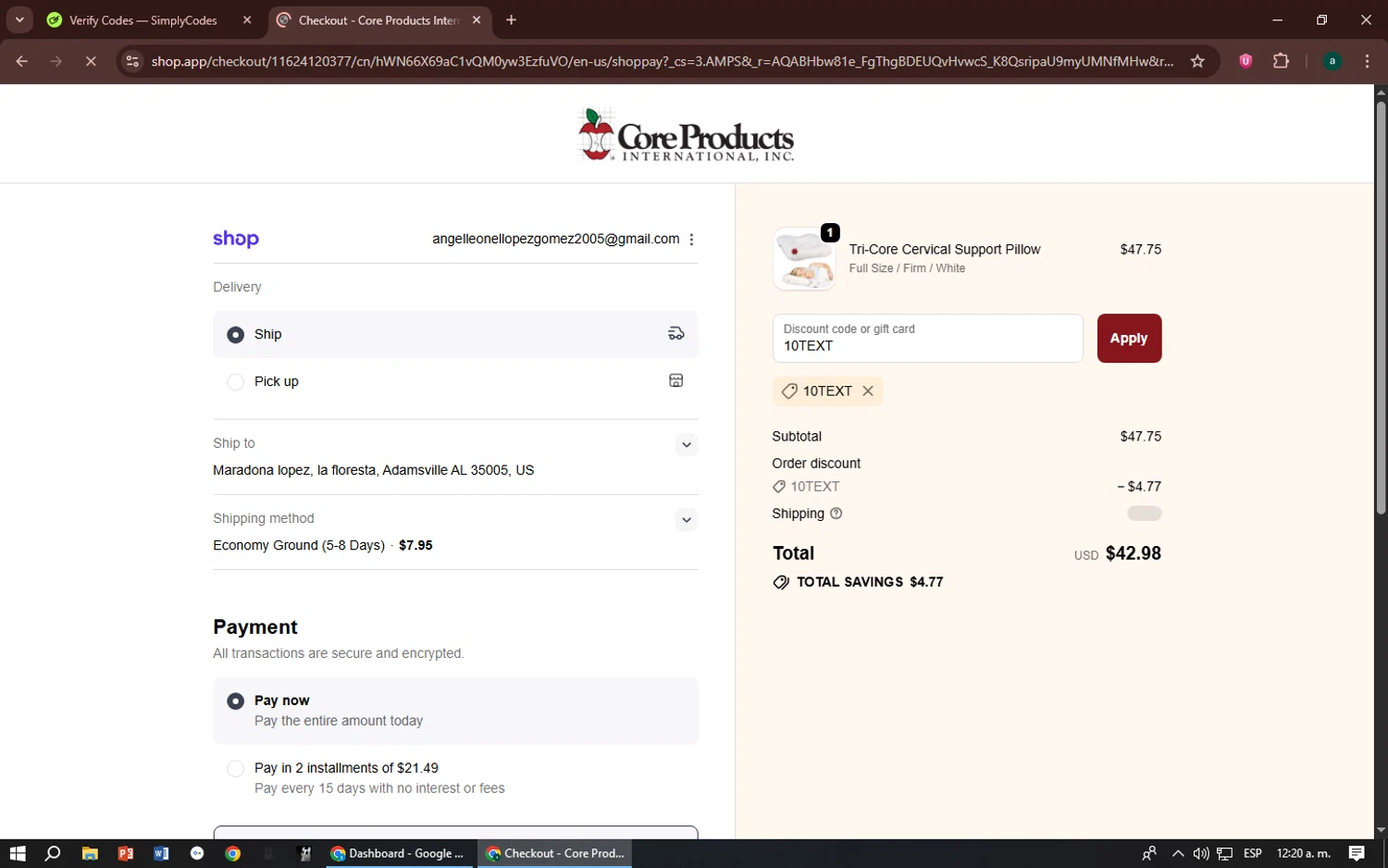Click the ESP language indicator
The width and height of the screenshot is (1388, 868).
[1253, 853]
